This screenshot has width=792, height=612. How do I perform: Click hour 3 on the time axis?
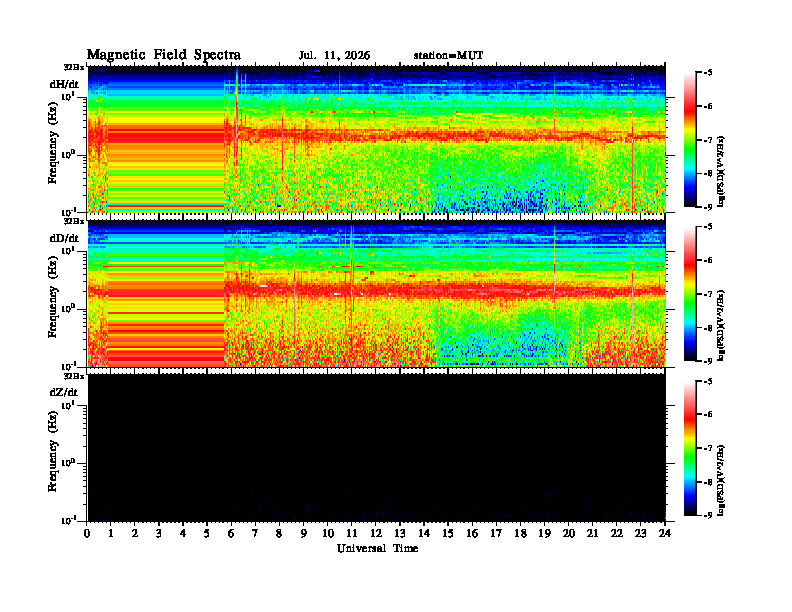(159, 533)
